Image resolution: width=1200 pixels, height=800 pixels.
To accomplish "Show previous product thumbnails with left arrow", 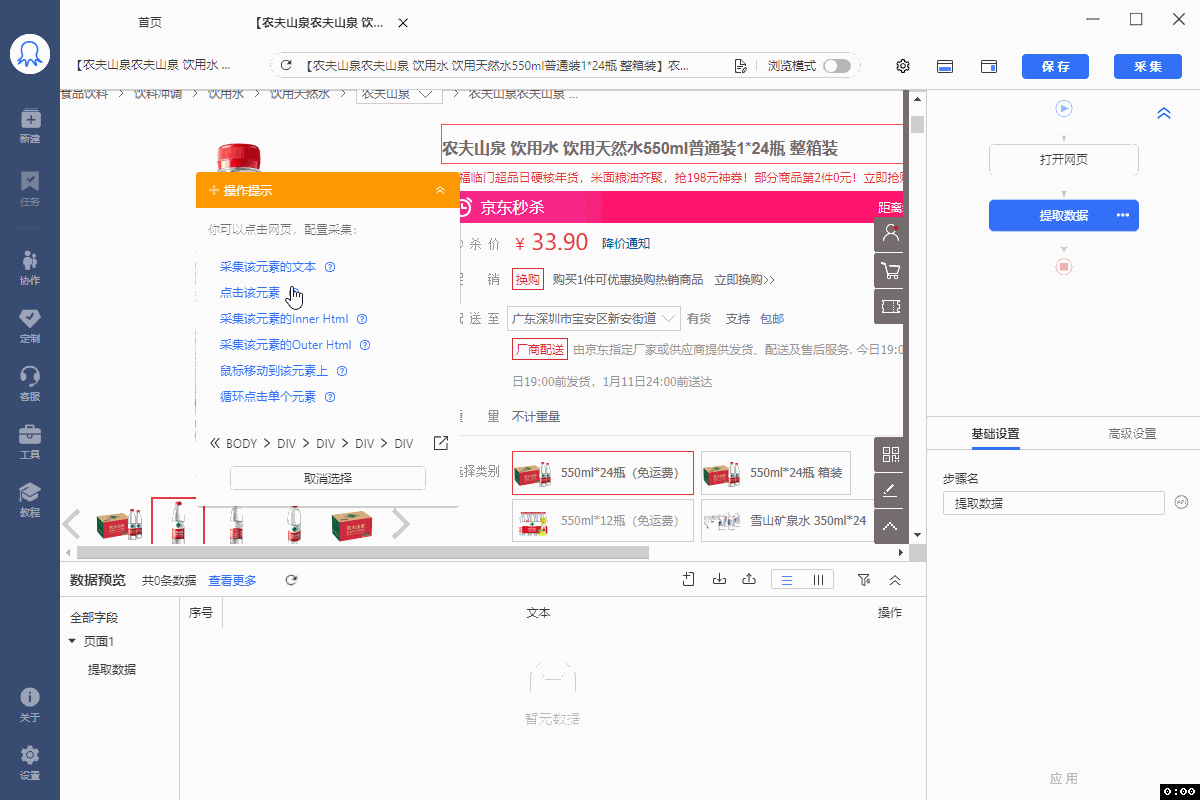I will coord(72,523).
